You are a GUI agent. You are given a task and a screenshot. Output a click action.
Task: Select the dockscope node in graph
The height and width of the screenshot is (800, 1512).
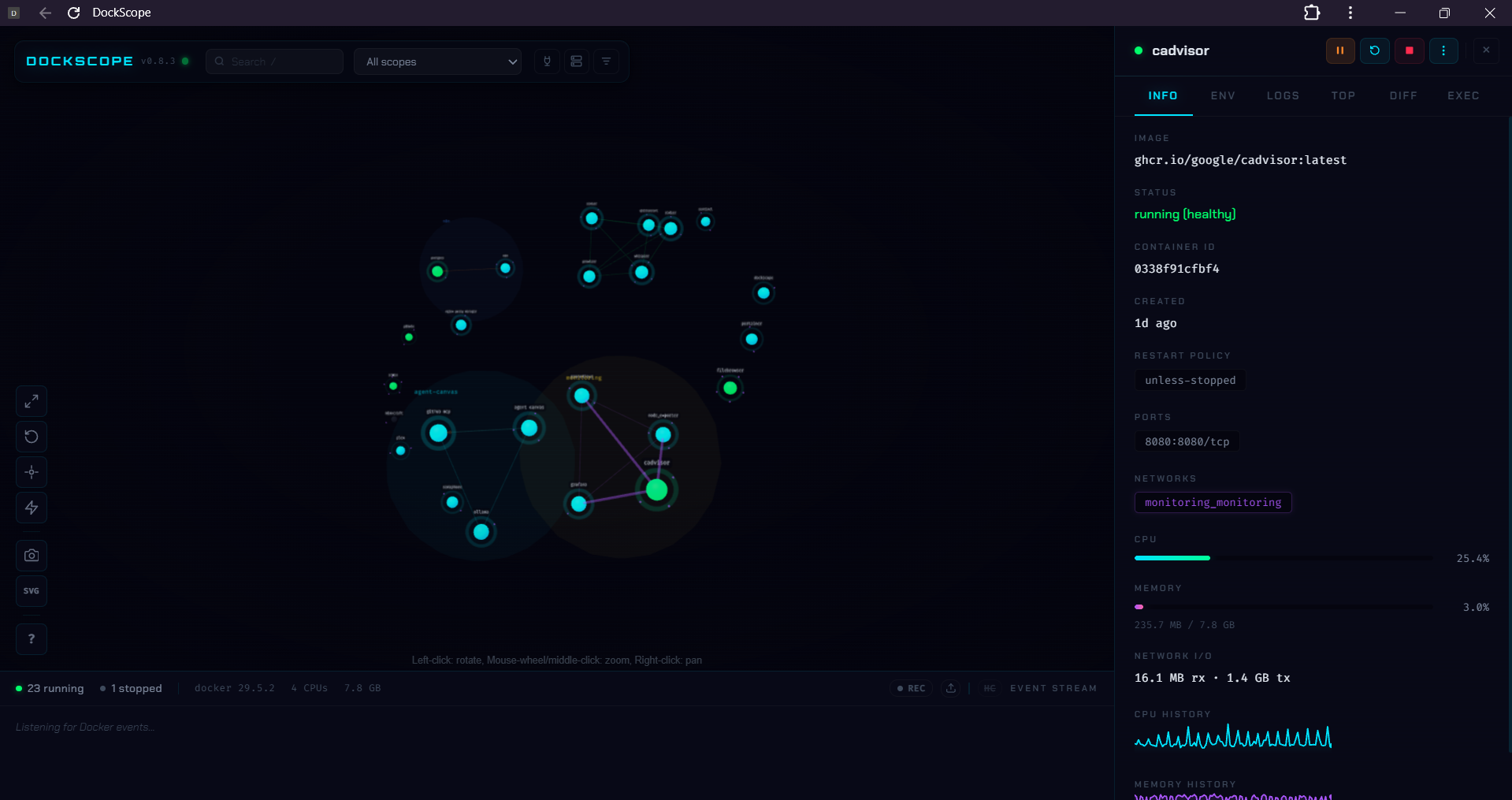763,293
